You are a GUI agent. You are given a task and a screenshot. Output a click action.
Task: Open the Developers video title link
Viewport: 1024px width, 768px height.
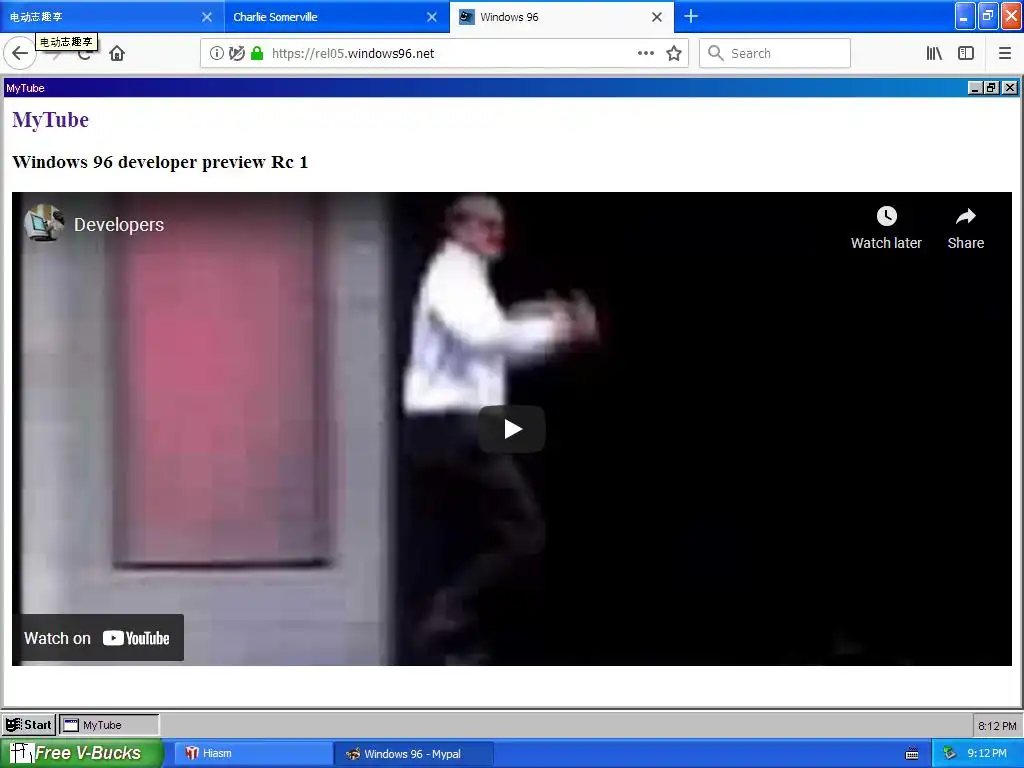click(x=119, y=225)
